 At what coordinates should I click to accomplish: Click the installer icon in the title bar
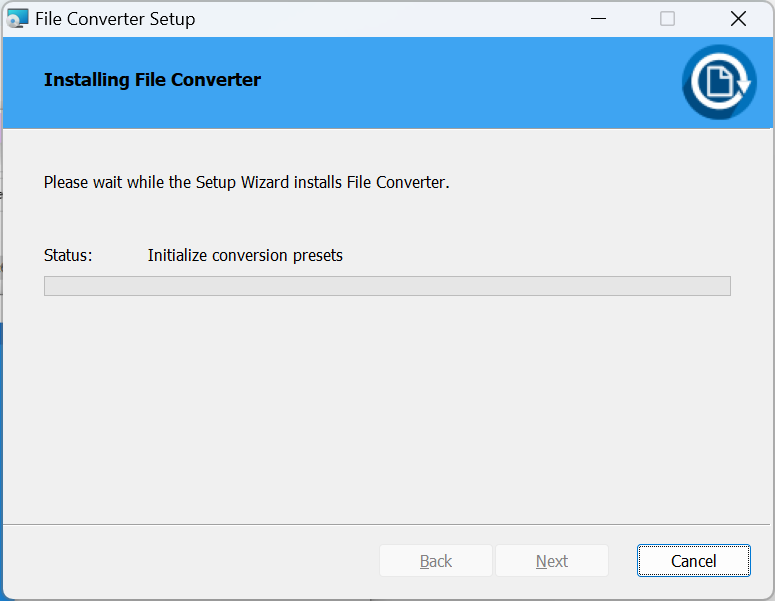click(18, 19)
